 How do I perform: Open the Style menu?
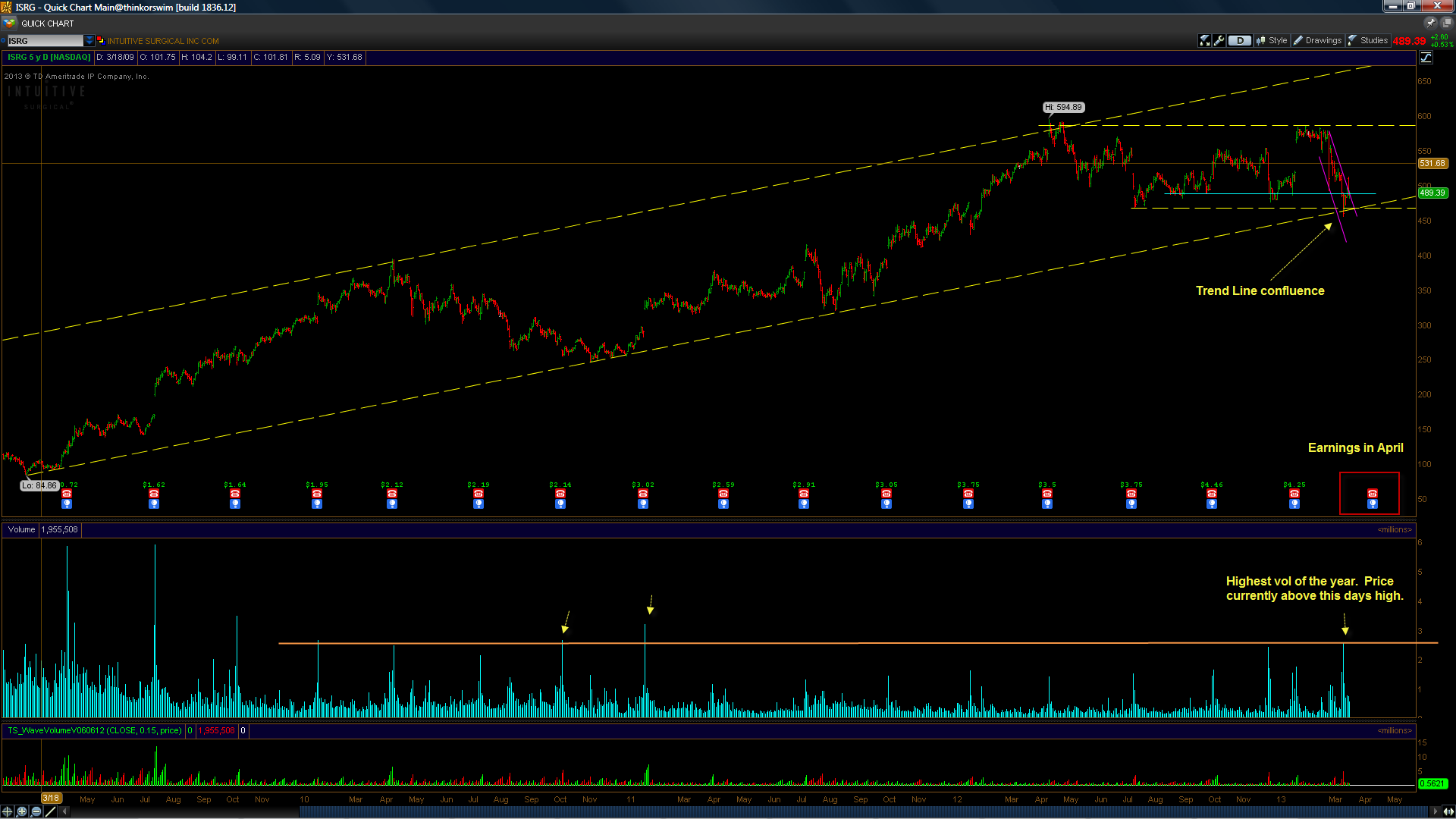[1272, 40]
